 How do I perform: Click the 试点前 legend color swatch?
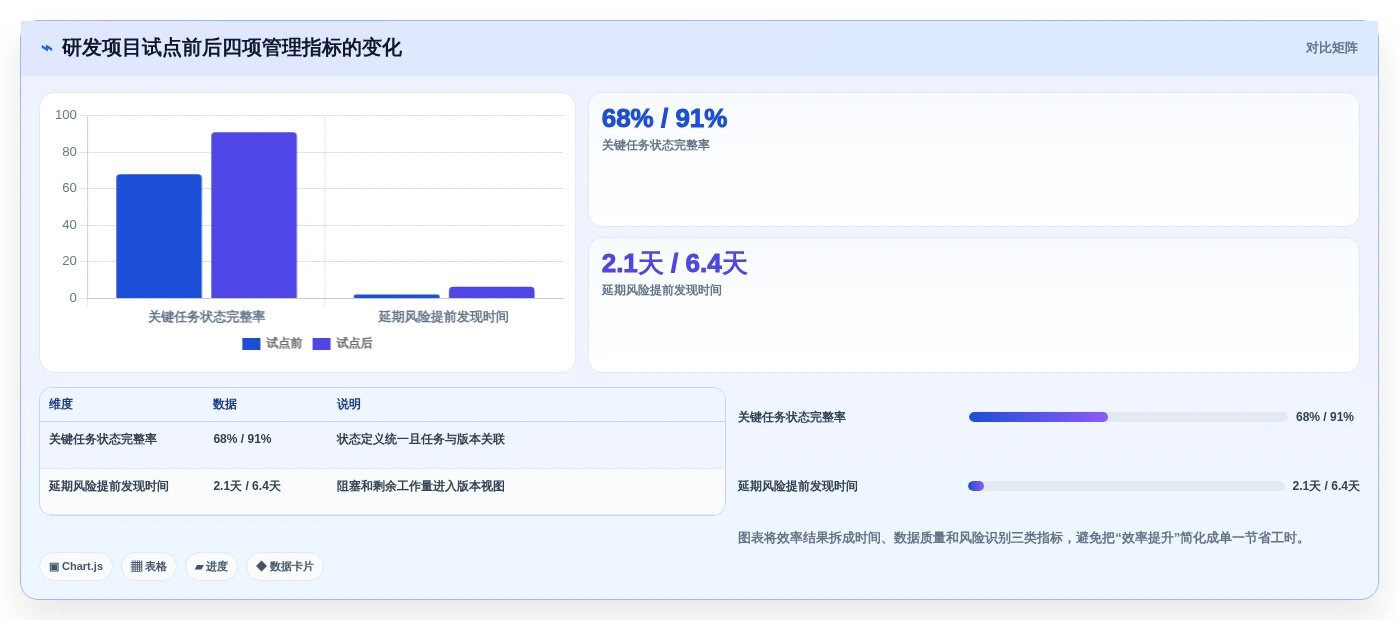(251, 344)
